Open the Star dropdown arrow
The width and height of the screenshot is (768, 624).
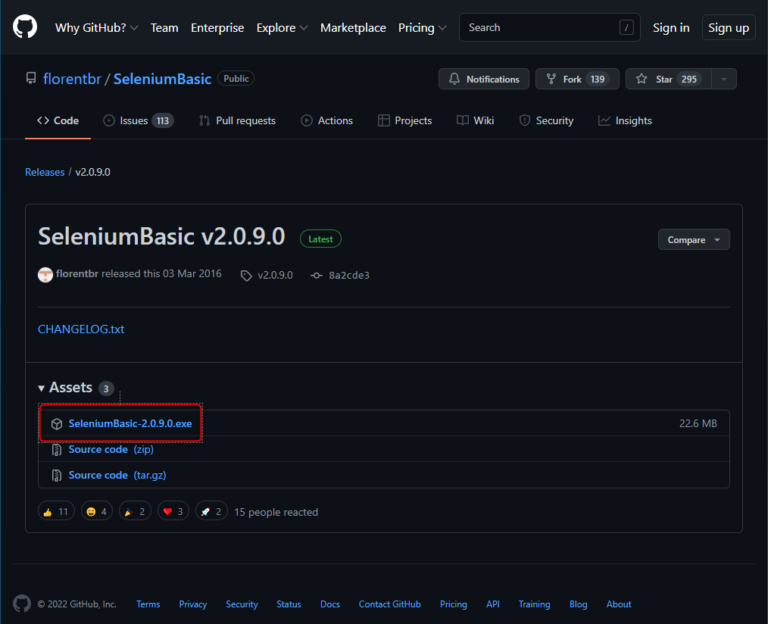point(725,79)
